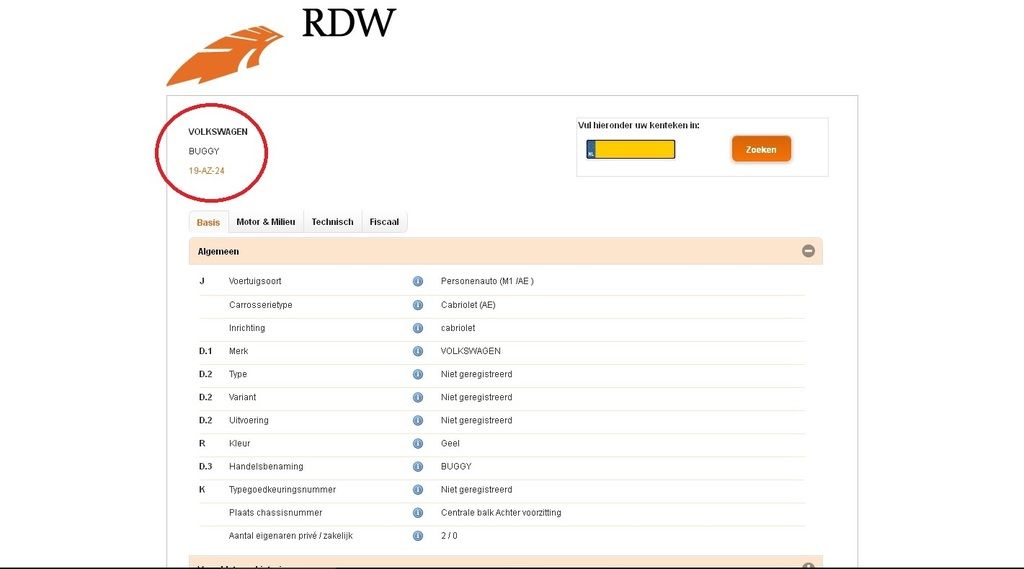The height and width of the screenshot is (569, 1024).
Task: Switch to the Technisch tab
Action: pyautogui.click(x=332, y=222)
